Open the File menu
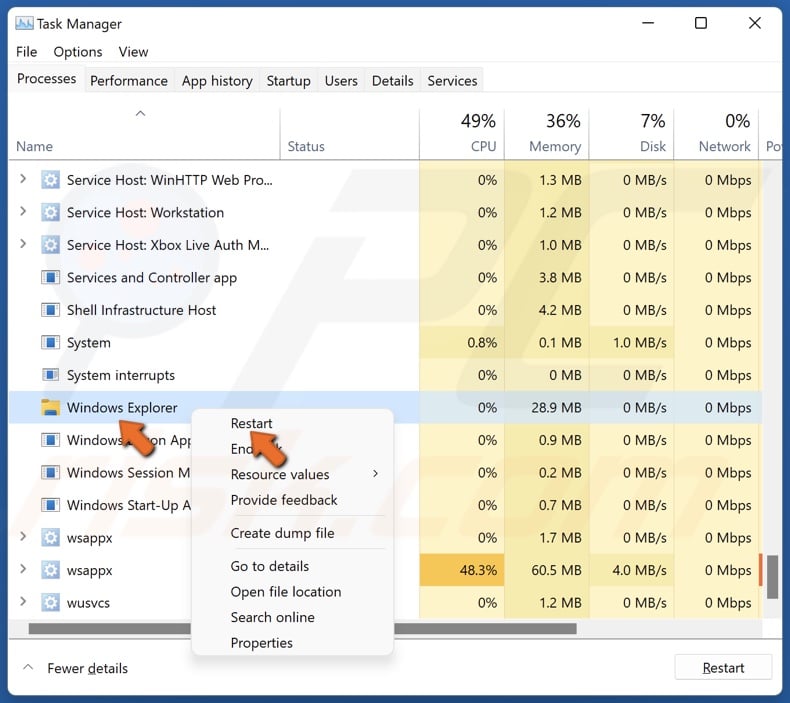Viewport: 790px width, 703px height. (x=26, y=52)
